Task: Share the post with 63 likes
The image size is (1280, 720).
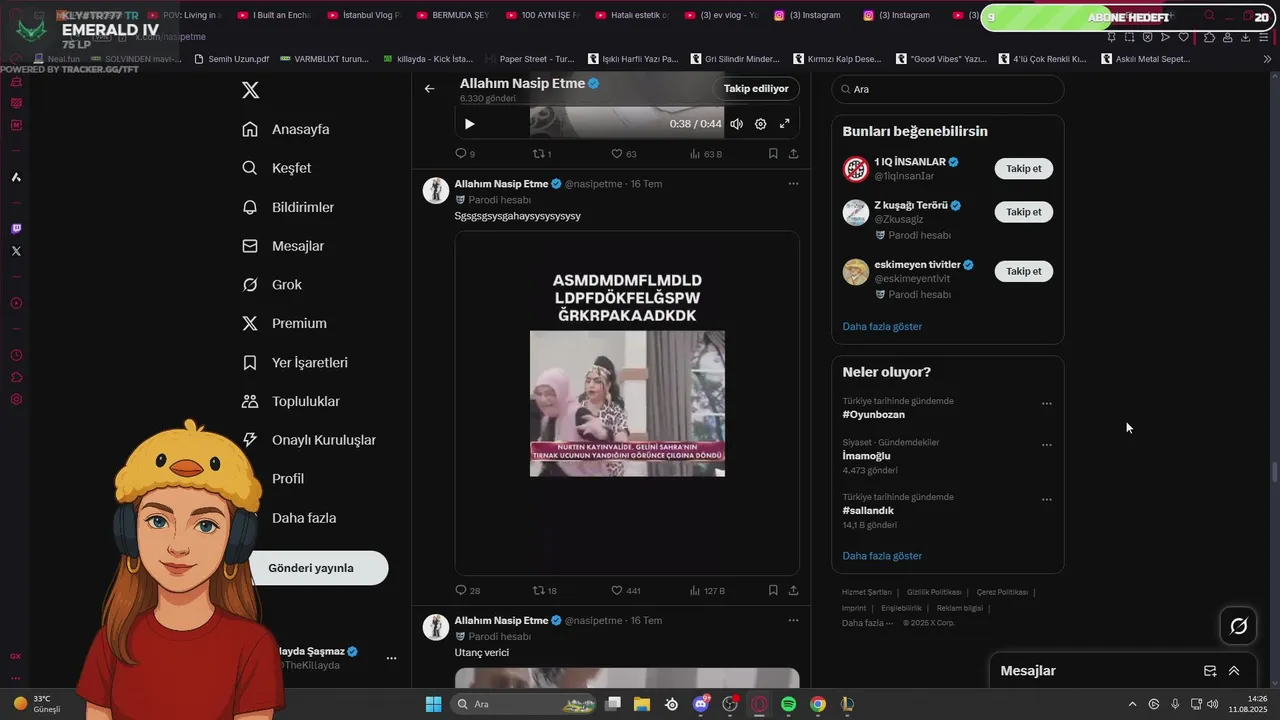Action: [793, 154]
